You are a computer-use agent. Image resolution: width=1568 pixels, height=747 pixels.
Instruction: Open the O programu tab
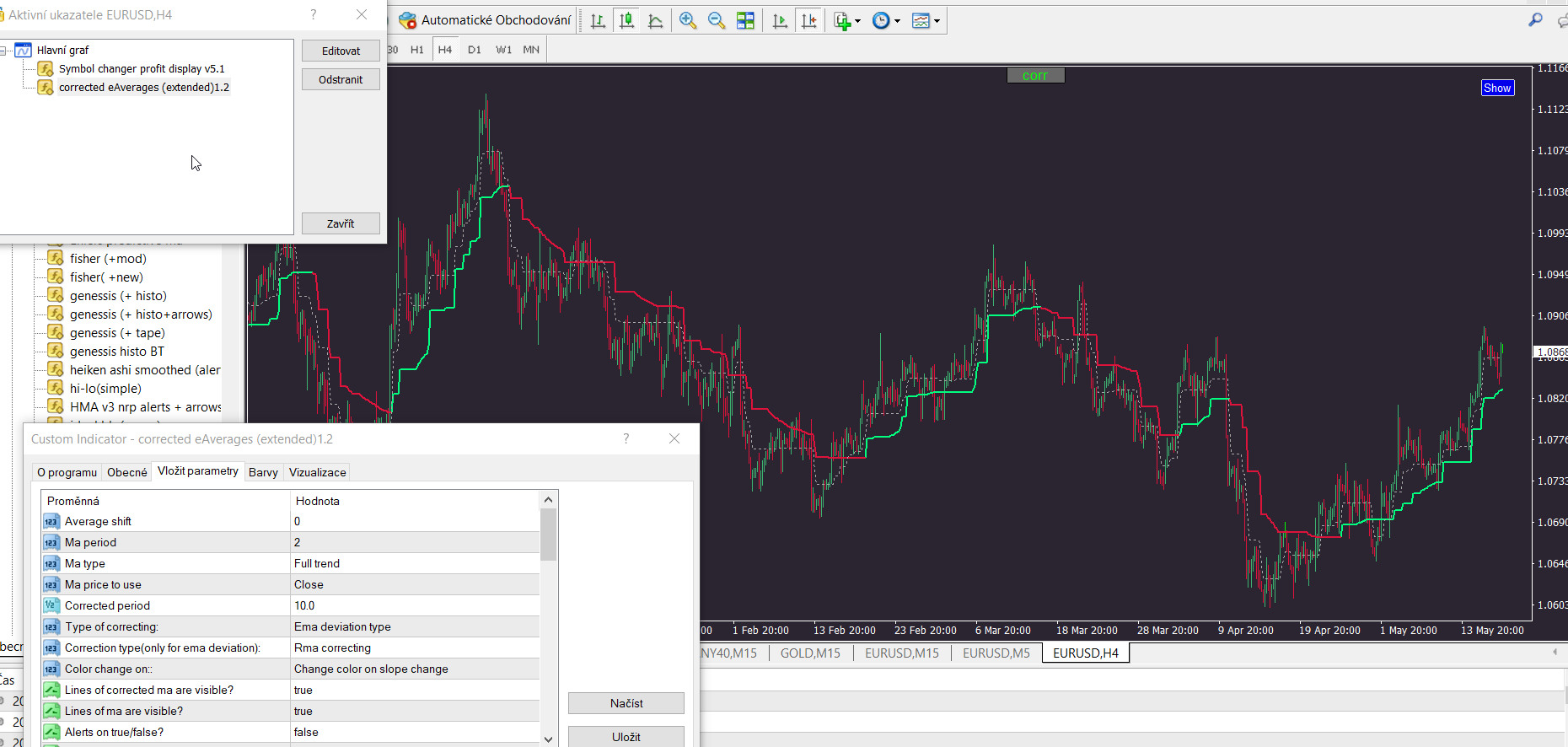[x=67, y=472]
